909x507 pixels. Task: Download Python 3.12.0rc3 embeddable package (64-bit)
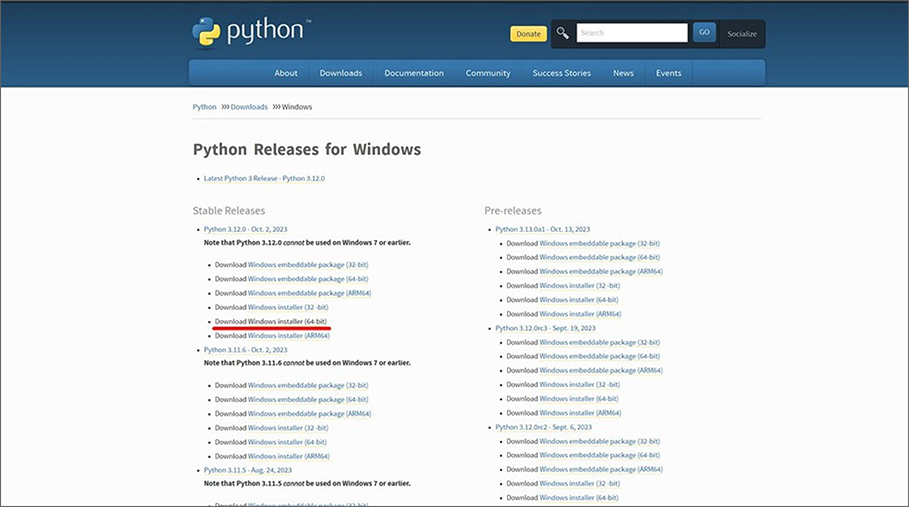pos(599,356)
